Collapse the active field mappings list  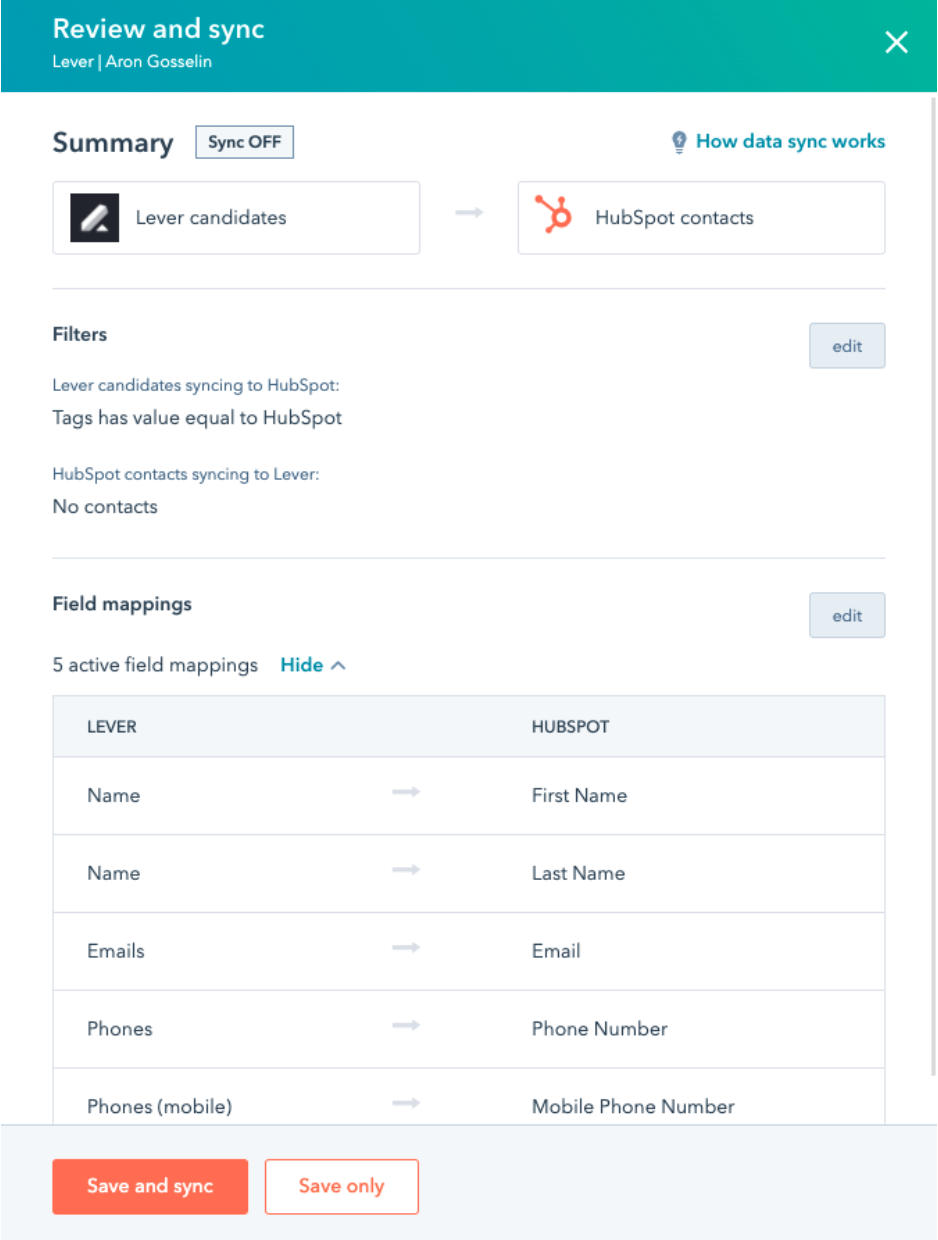click(x=303, y=664)
